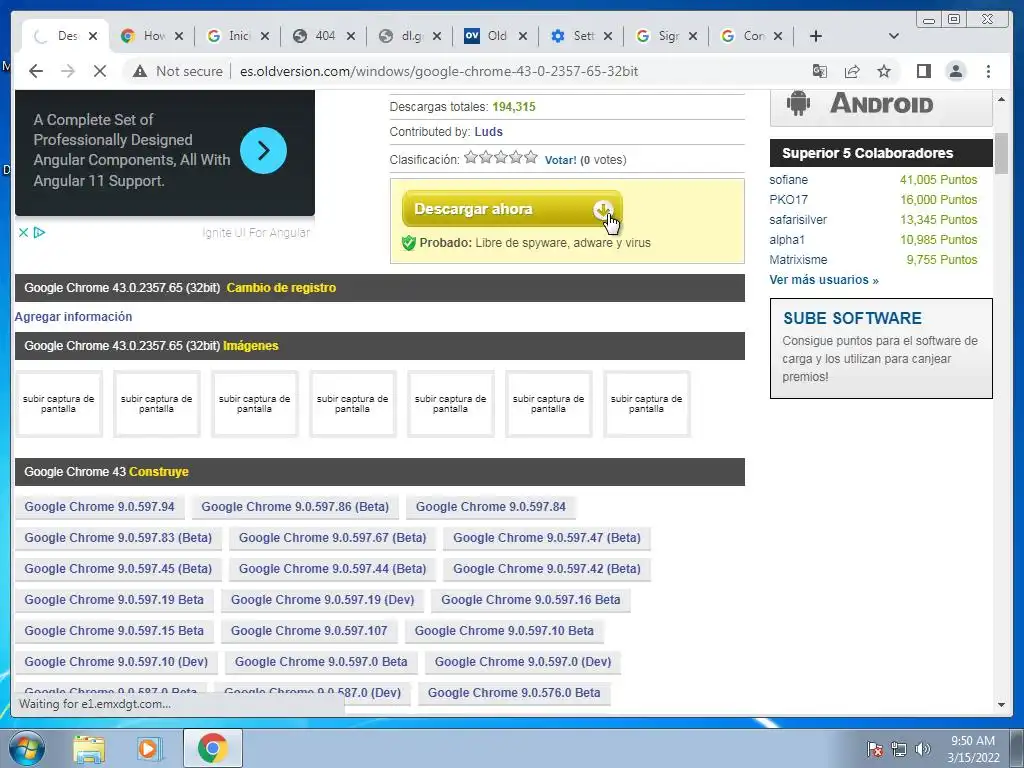
Task: Close the 404 tab
Action: (x=351, y=36)
